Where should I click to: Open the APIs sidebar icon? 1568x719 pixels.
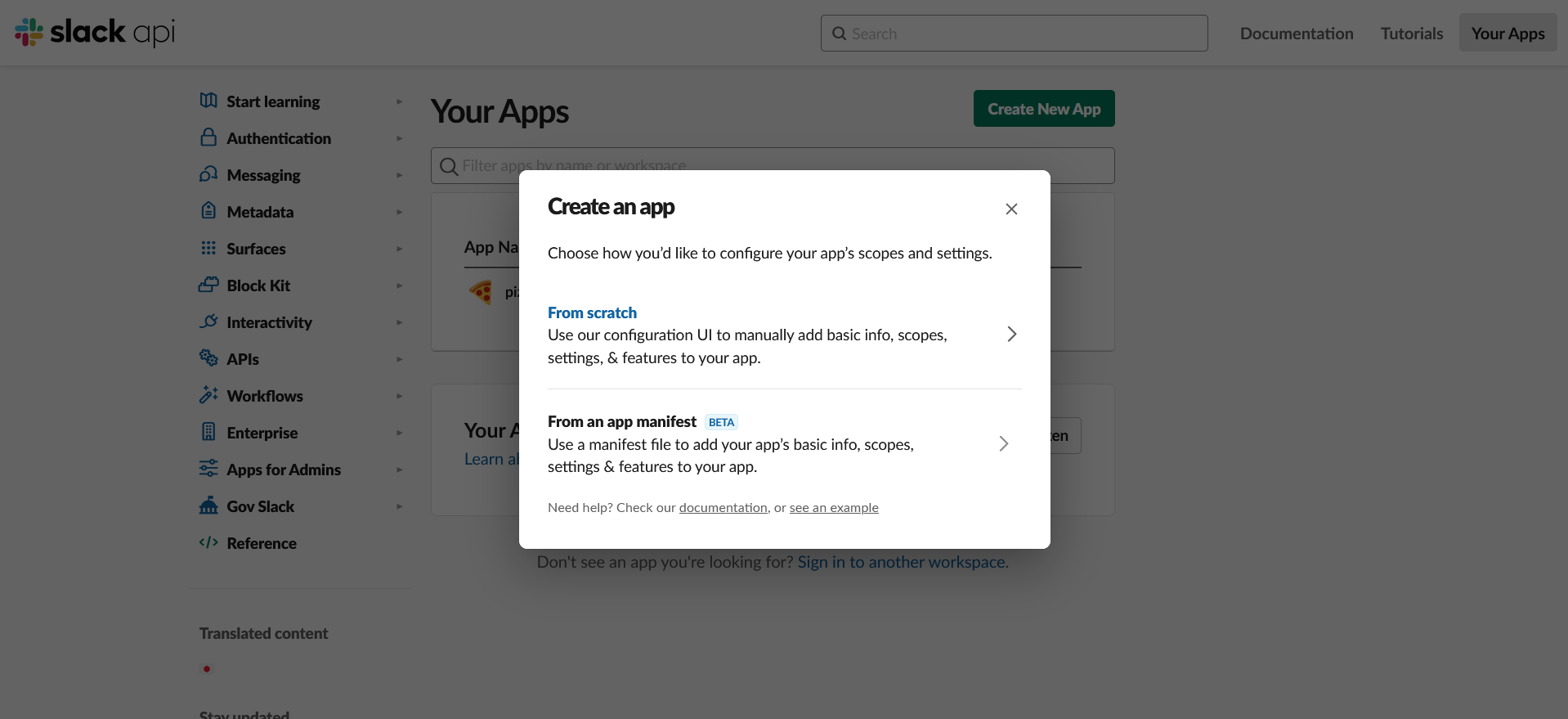pyautogui.click(x=208, y=358)
